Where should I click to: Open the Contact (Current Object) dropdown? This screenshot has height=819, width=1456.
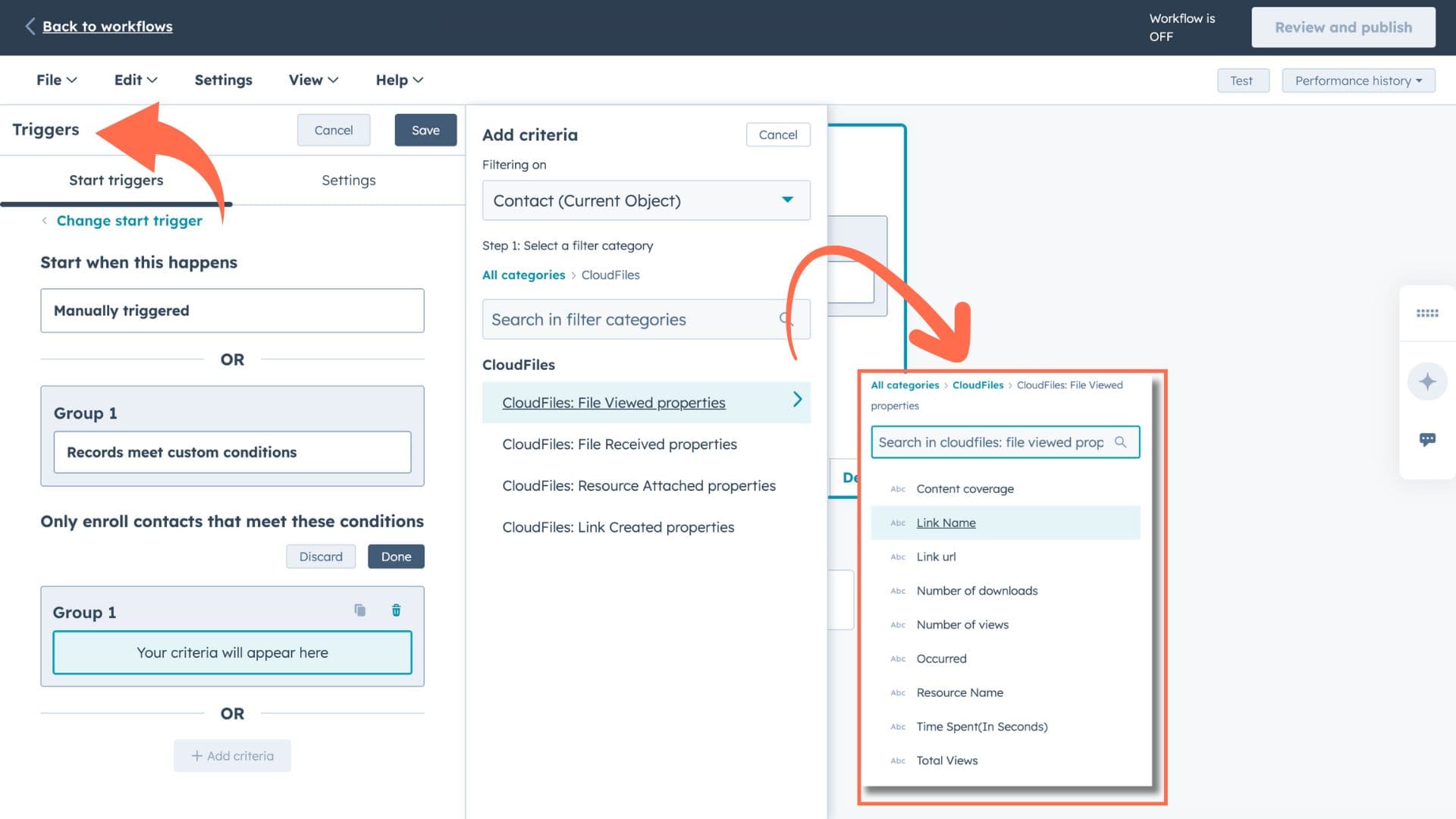coord(646,201)
